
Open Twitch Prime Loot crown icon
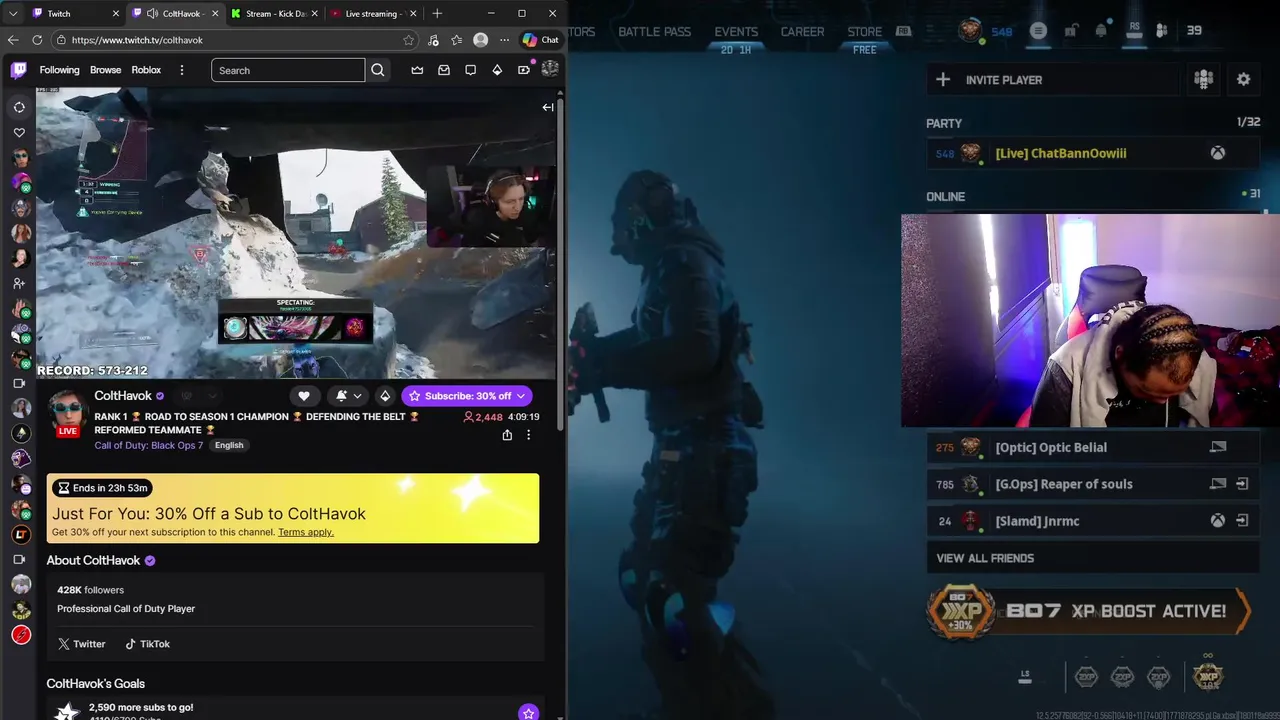(417, 70)
